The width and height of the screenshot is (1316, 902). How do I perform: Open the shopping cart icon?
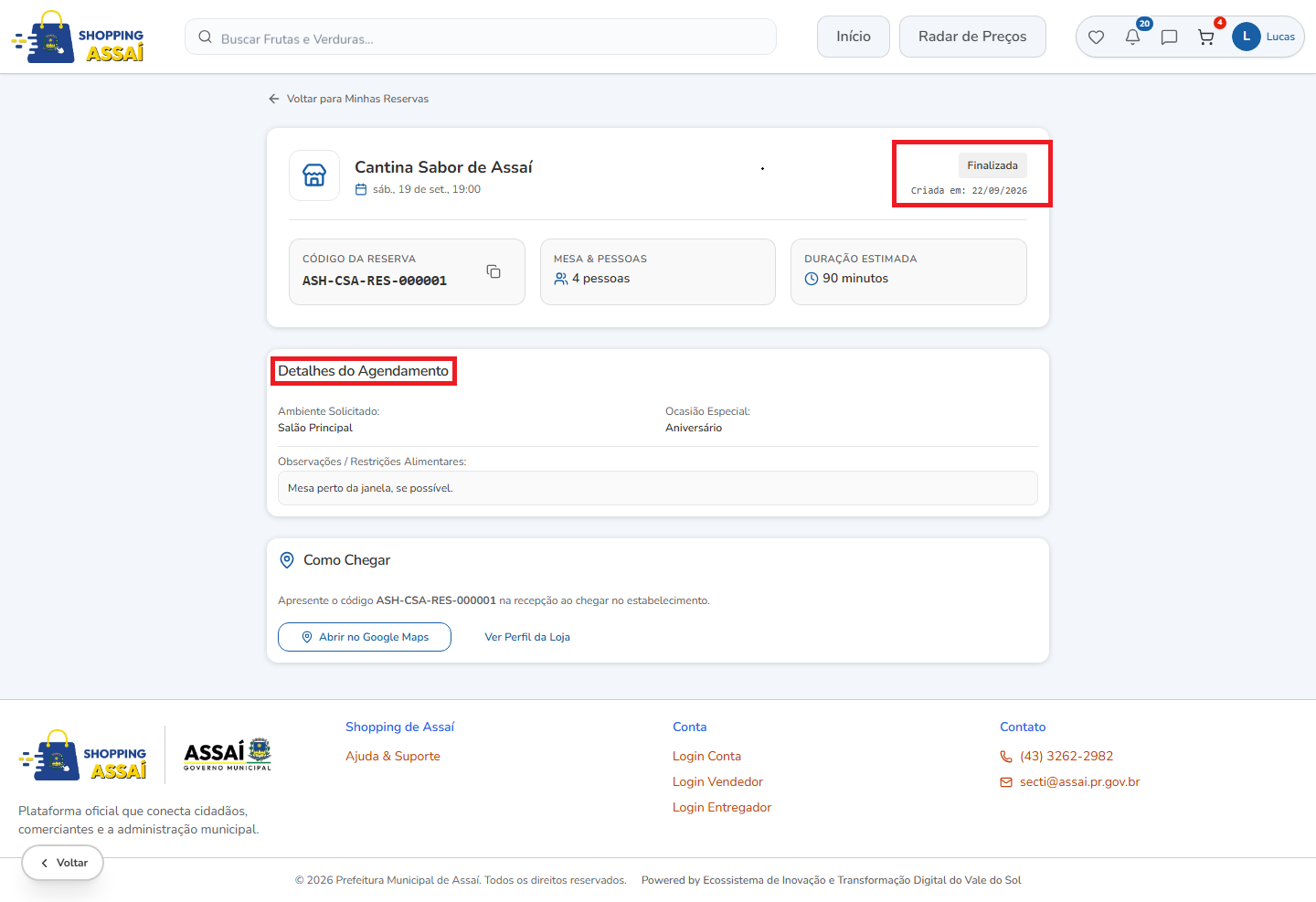[x=1206, y=37]
